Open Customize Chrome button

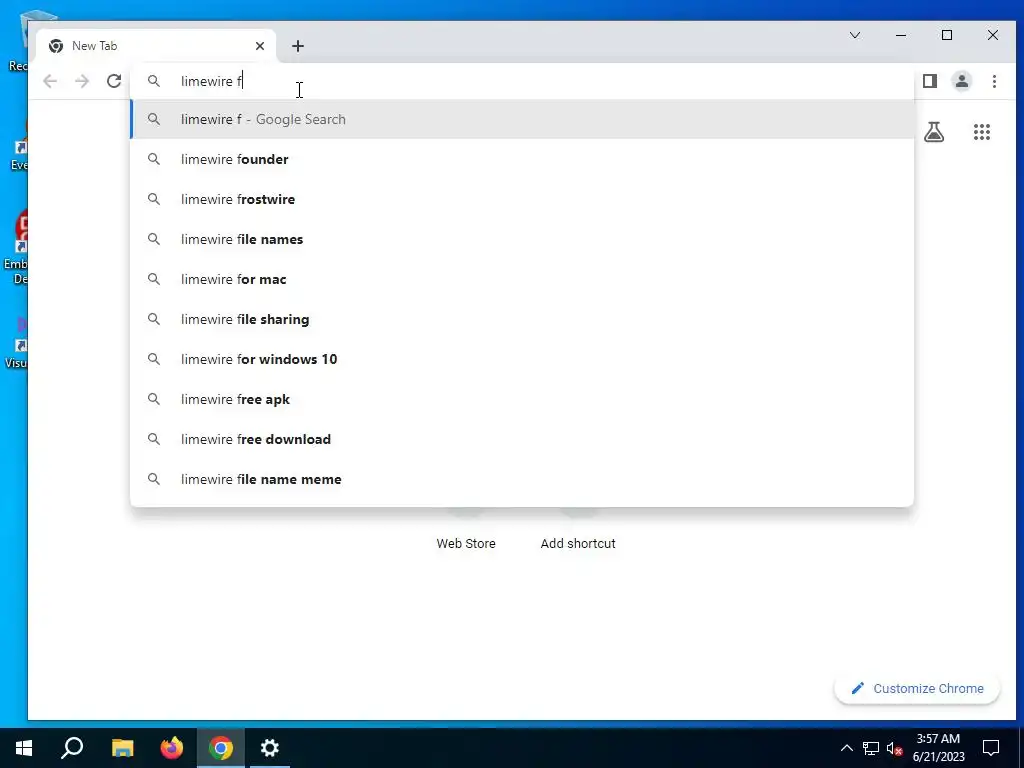pos(917,688)
